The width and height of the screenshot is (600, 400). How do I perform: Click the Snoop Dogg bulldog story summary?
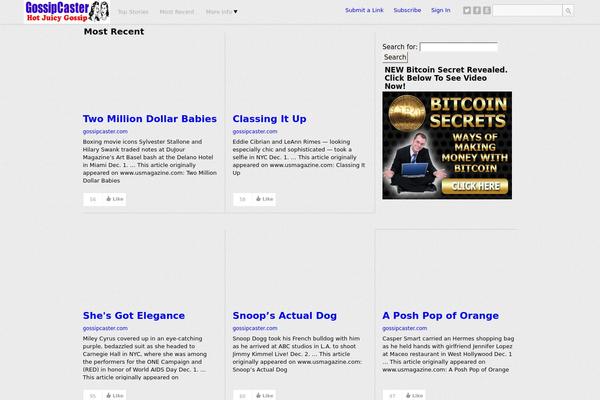[297, 354]
